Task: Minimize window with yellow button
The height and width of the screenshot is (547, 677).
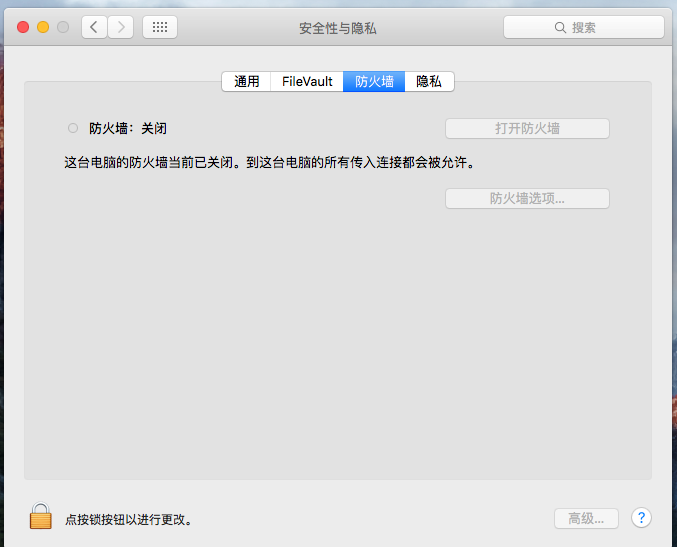Action: click(43, 27)
